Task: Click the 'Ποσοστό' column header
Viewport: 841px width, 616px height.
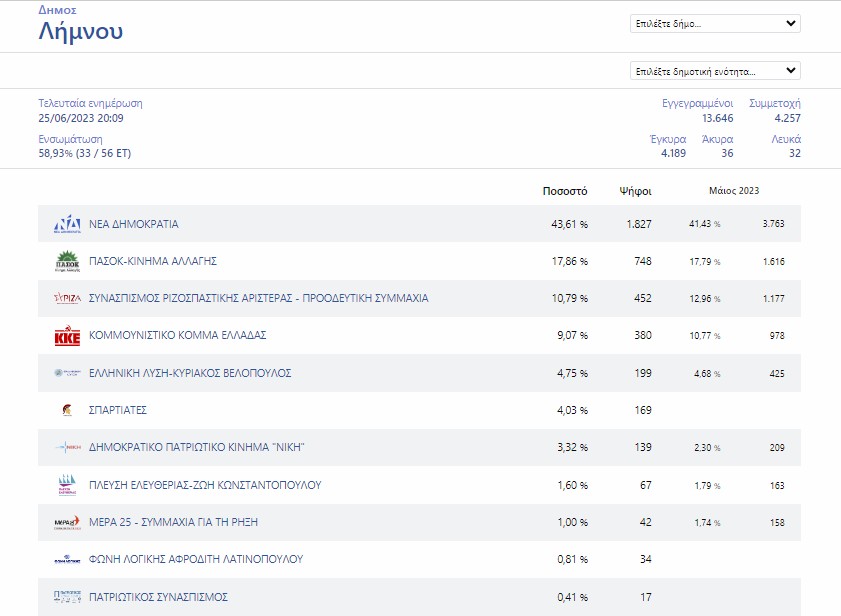Action: click(565, 190)
